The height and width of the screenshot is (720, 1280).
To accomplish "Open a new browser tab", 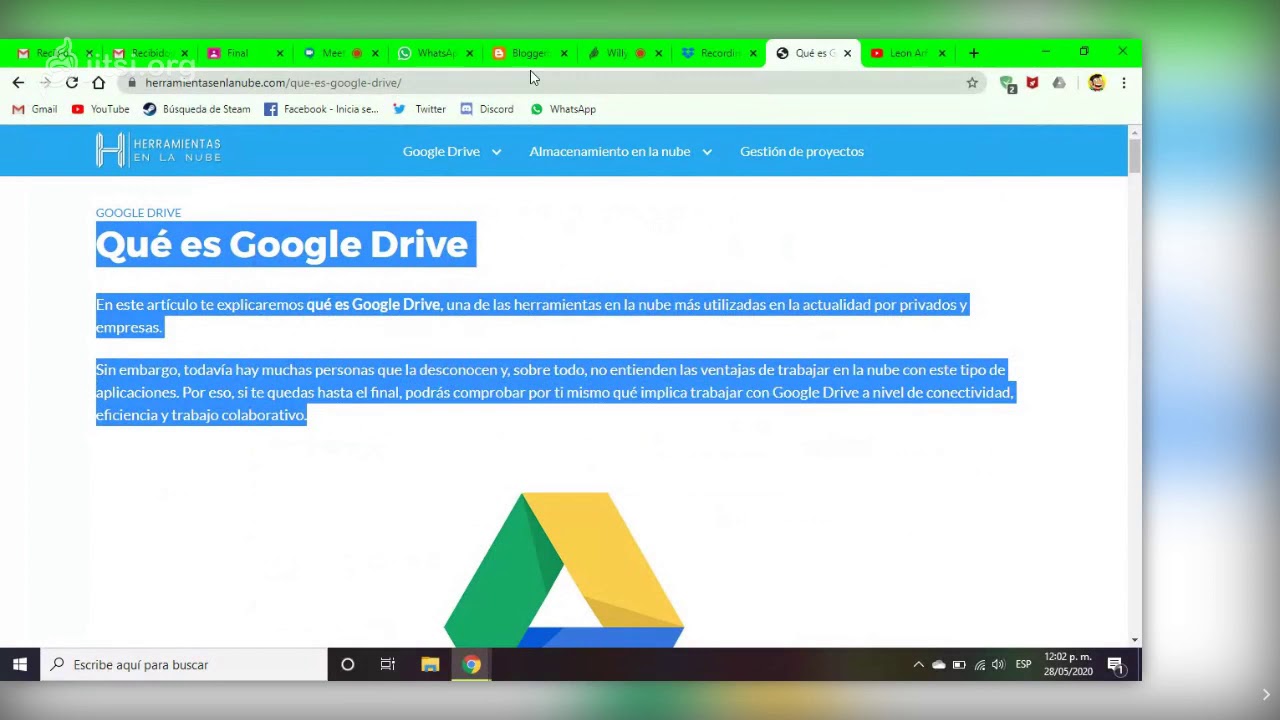I will [974, 53].
